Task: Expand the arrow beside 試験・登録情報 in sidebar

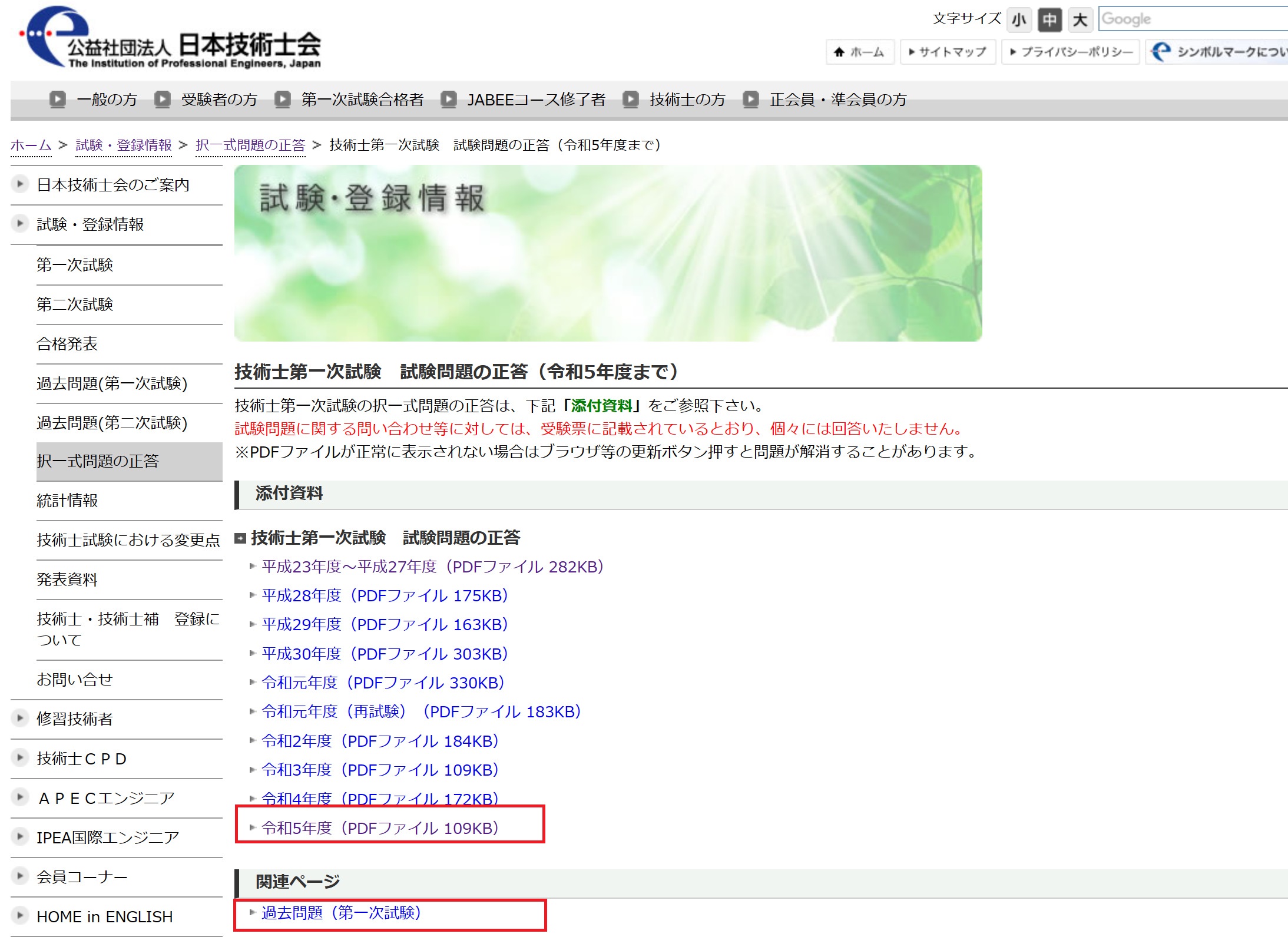Action: [20, 223]
